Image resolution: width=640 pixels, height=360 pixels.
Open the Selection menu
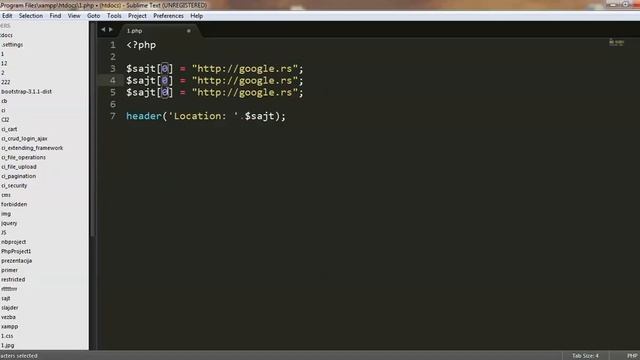coord(31,16)
